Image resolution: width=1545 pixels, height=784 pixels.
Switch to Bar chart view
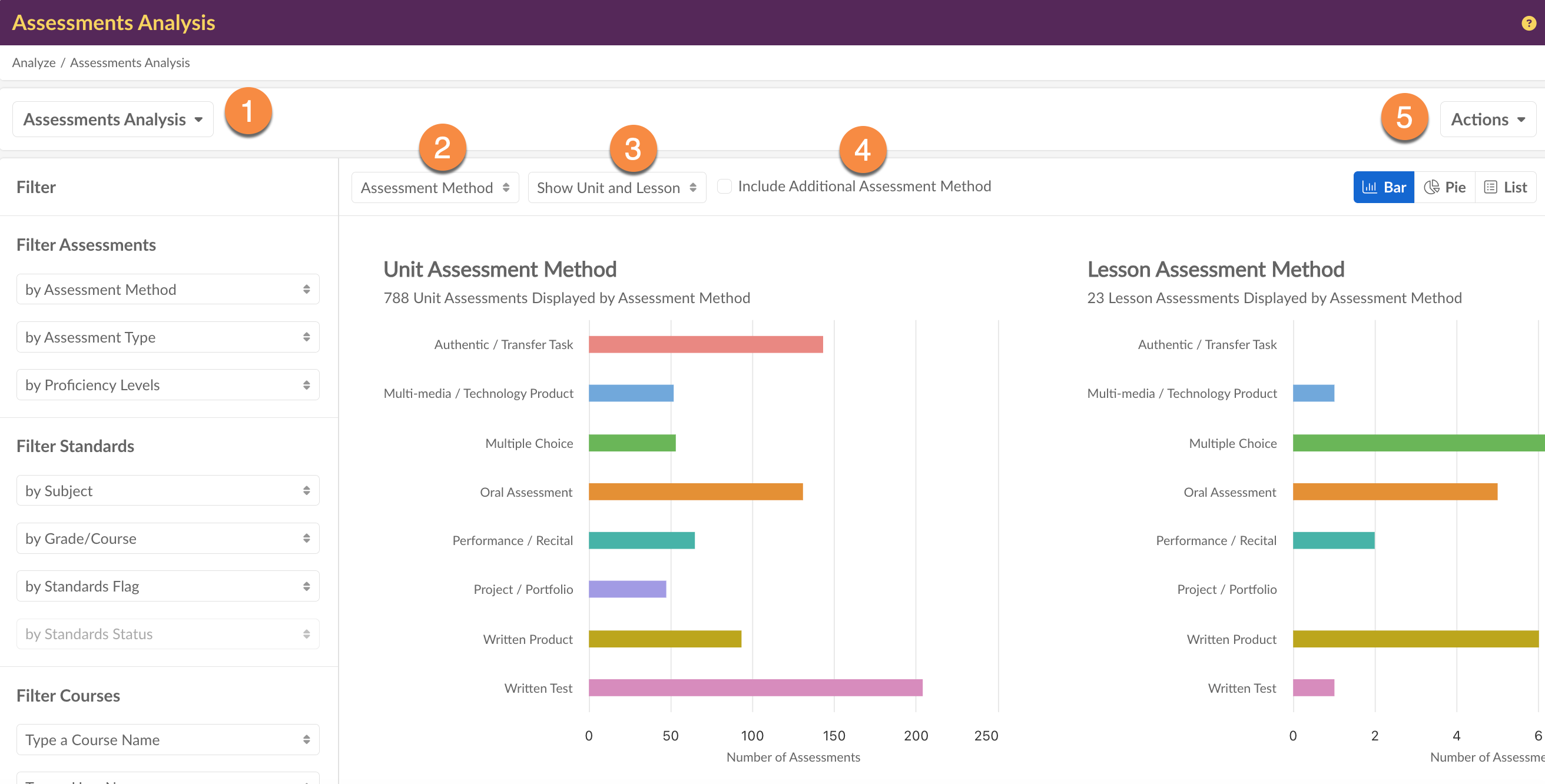pyautogui.click(x=1384, y=188)
